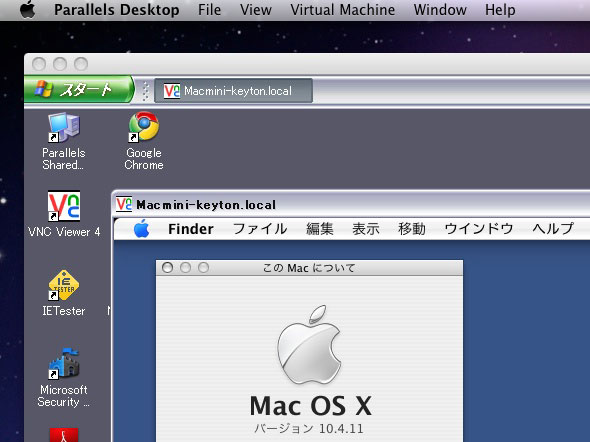Close the このMacについて window
The image size is (590, 442).
pyautogui.click(x=167, y=268)
